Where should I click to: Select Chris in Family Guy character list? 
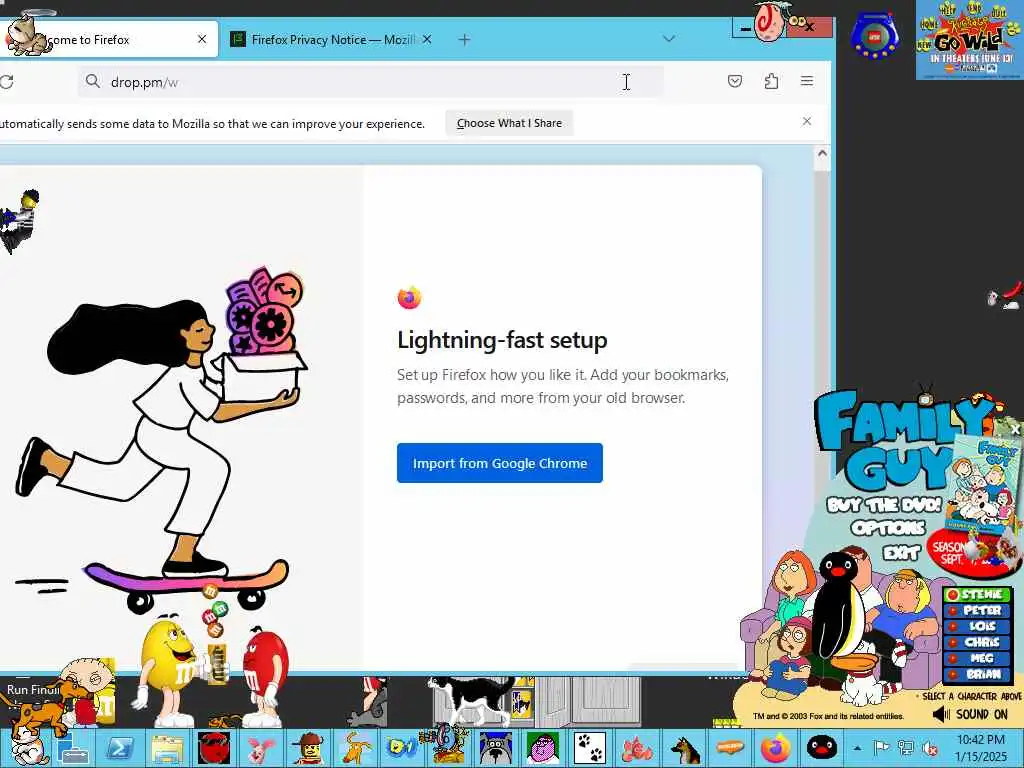click(x=978, y=642)
